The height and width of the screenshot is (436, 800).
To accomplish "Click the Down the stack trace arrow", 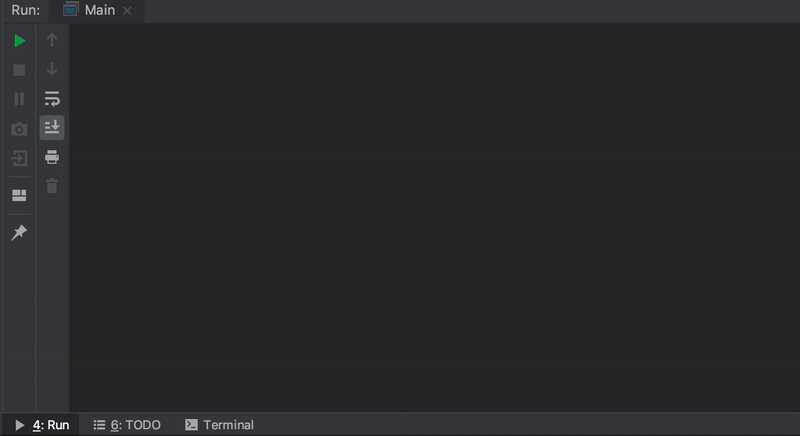I will pyautogui.click(x=52, y=69).
